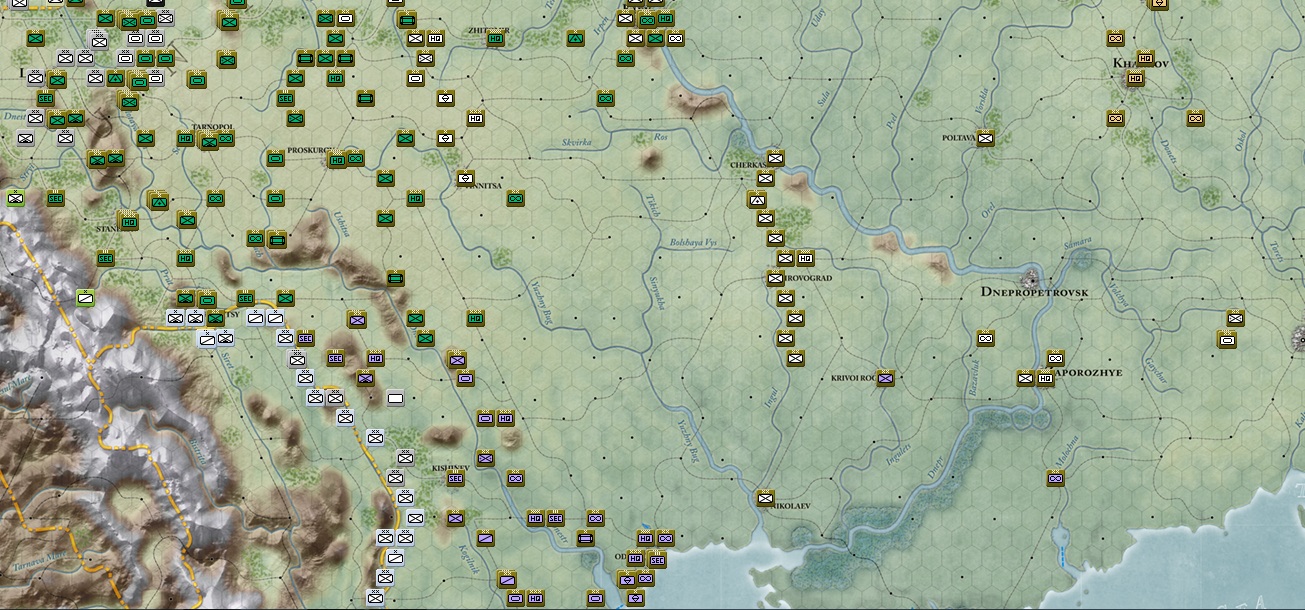The height and width of the screenshot is (610, 1305).
Task: Select purple cavalry counter at Krivoi Rog
Action: (885, 379)
